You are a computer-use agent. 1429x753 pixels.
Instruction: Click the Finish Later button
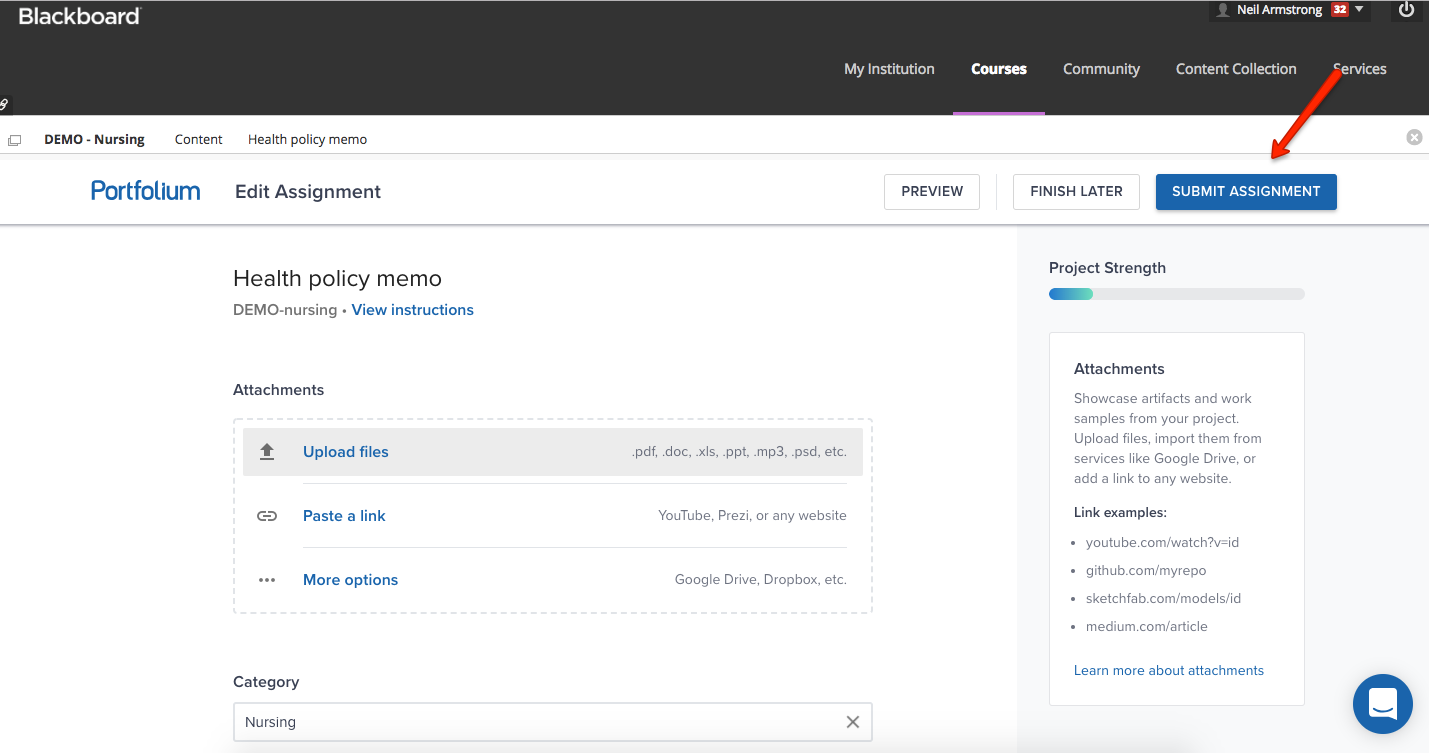pos(1076,191)
